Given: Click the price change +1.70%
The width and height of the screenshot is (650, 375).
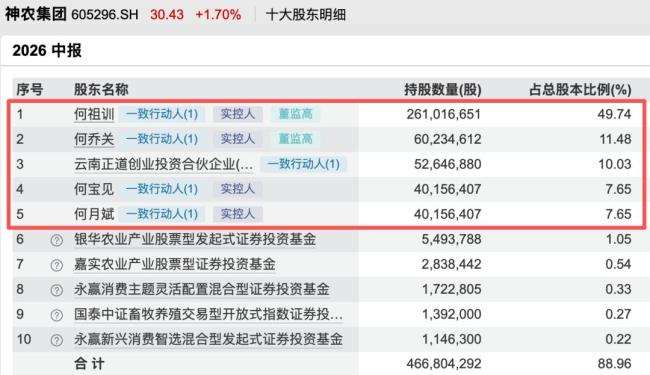Looking at the screenshot, I should 218,15.
